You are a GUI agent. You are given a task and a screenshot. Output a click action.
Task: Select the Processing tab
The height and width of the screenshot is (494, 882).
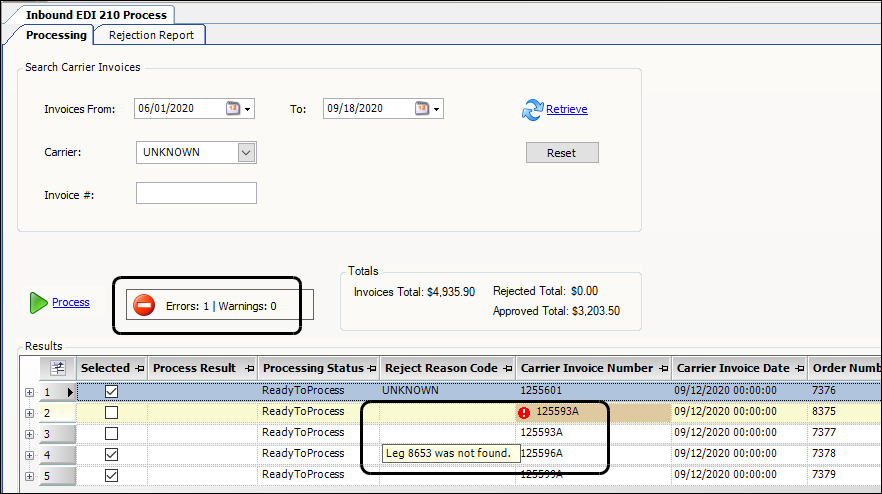click(56, 35)
